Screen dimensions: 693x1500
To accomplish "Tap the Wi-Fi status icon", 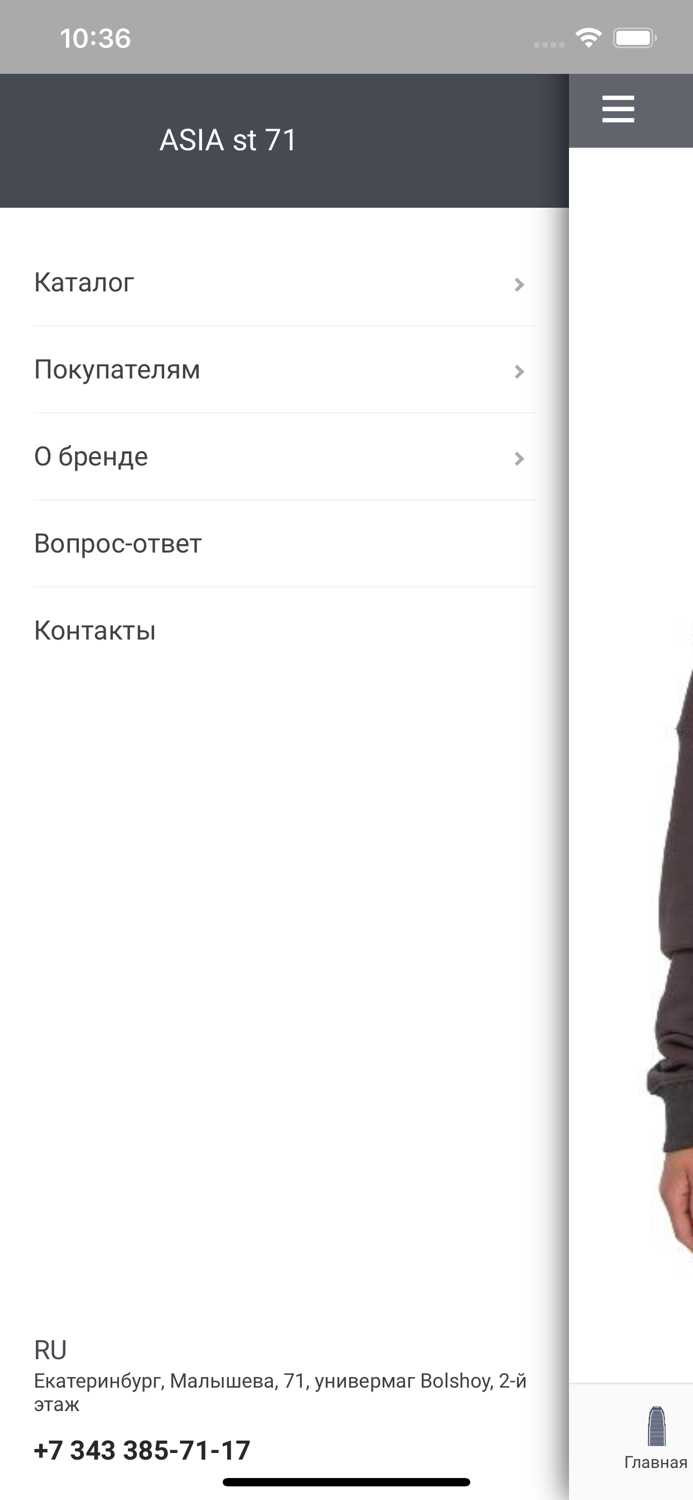I will coord(588,38).
